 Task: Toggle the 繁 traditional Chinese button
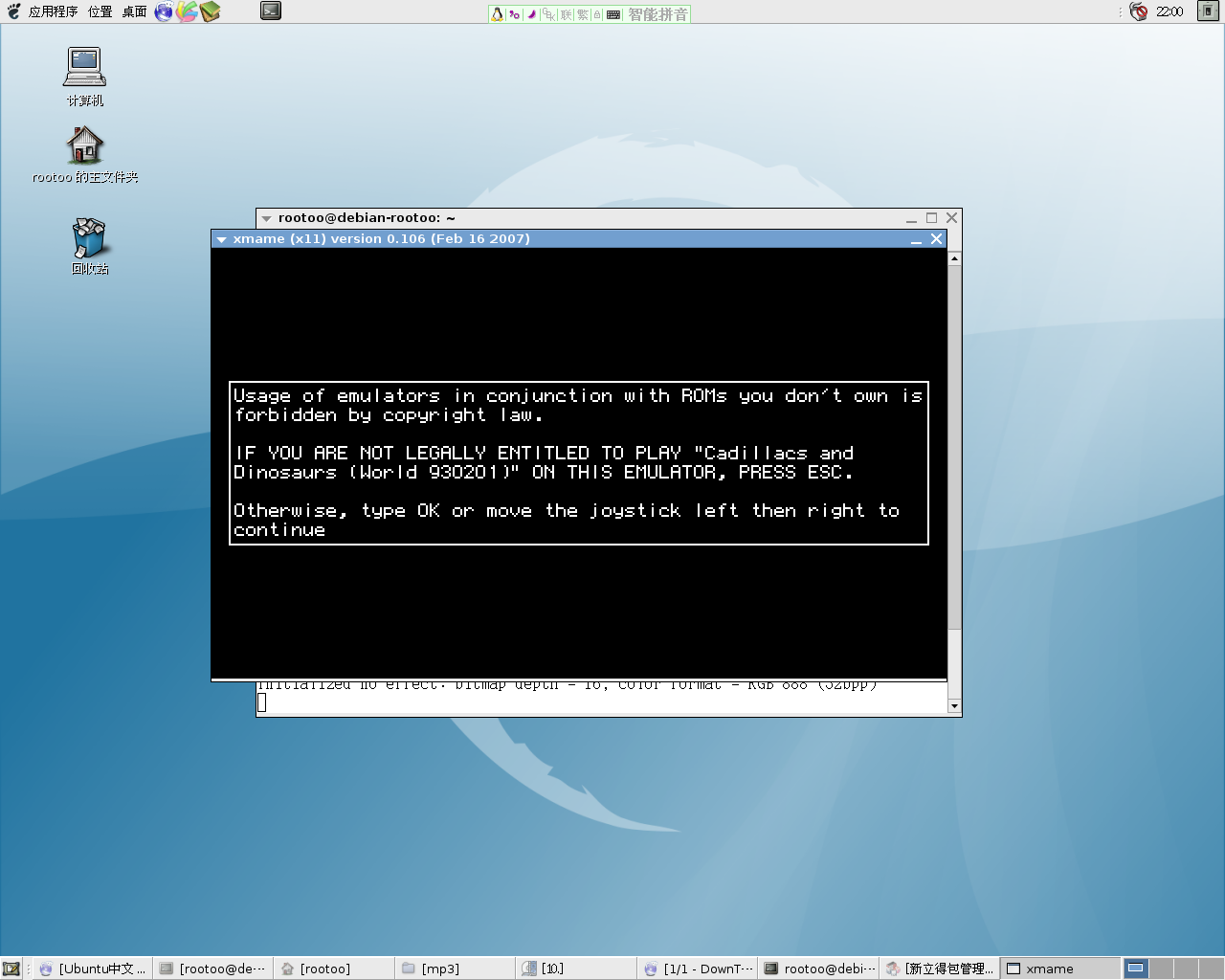tap(582, 14)
